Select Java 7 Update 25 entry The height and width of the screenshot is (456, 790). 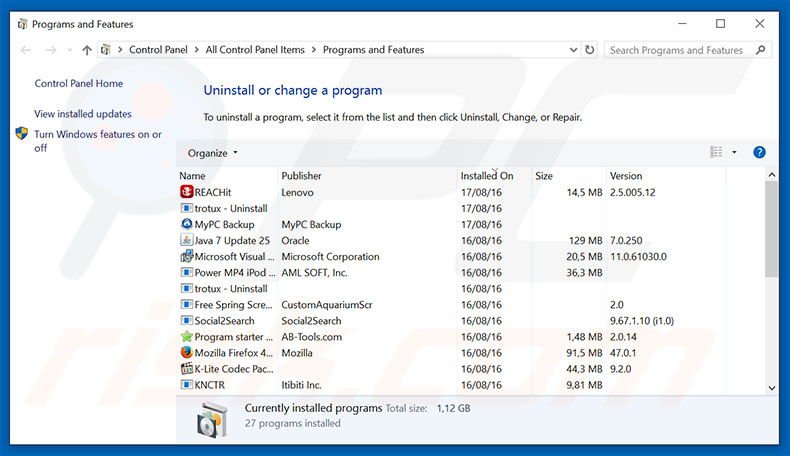[x=232, y=240]
